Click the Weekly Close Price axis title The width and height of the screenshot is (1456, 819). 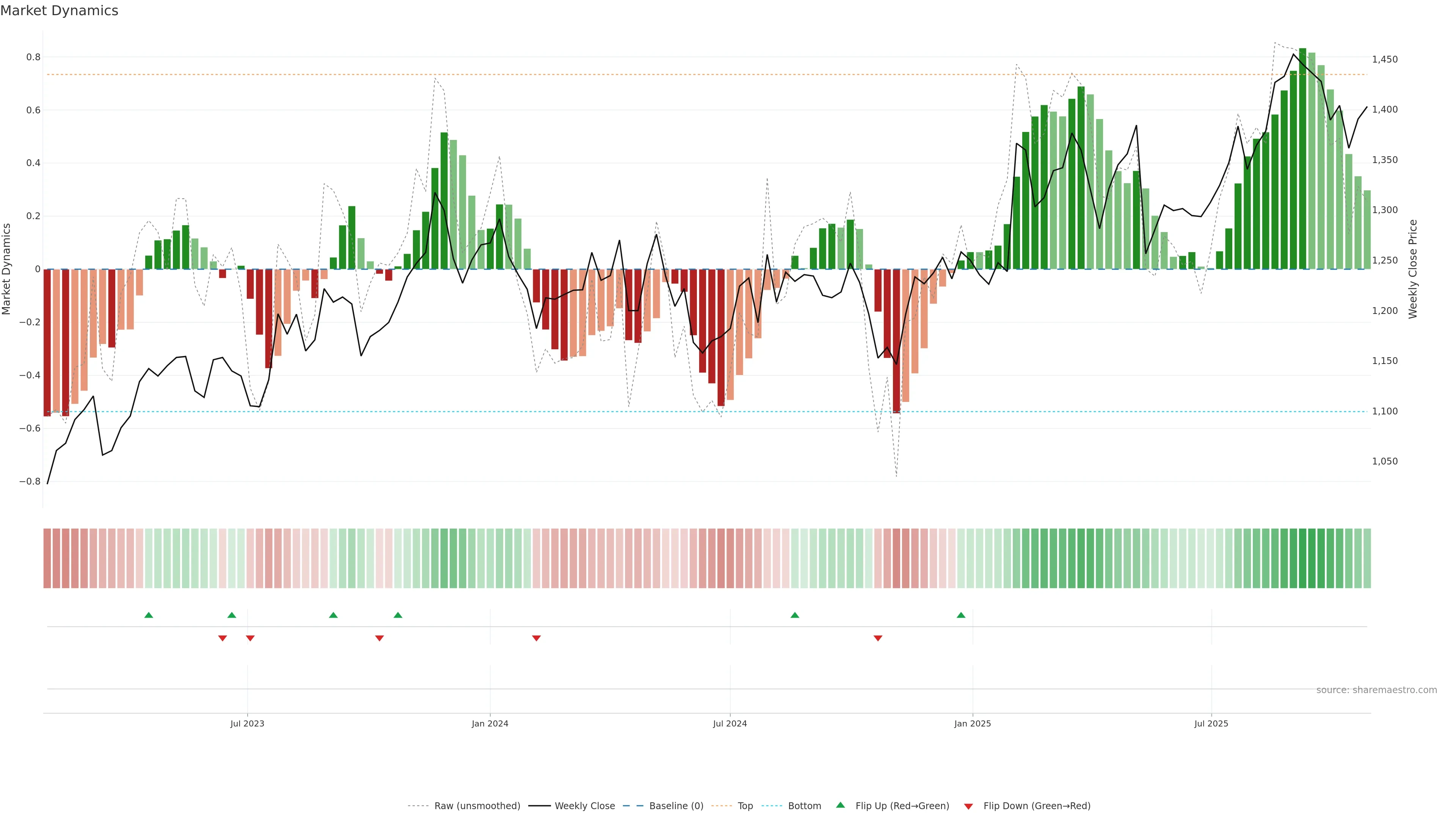click(x=1412, y=269)
